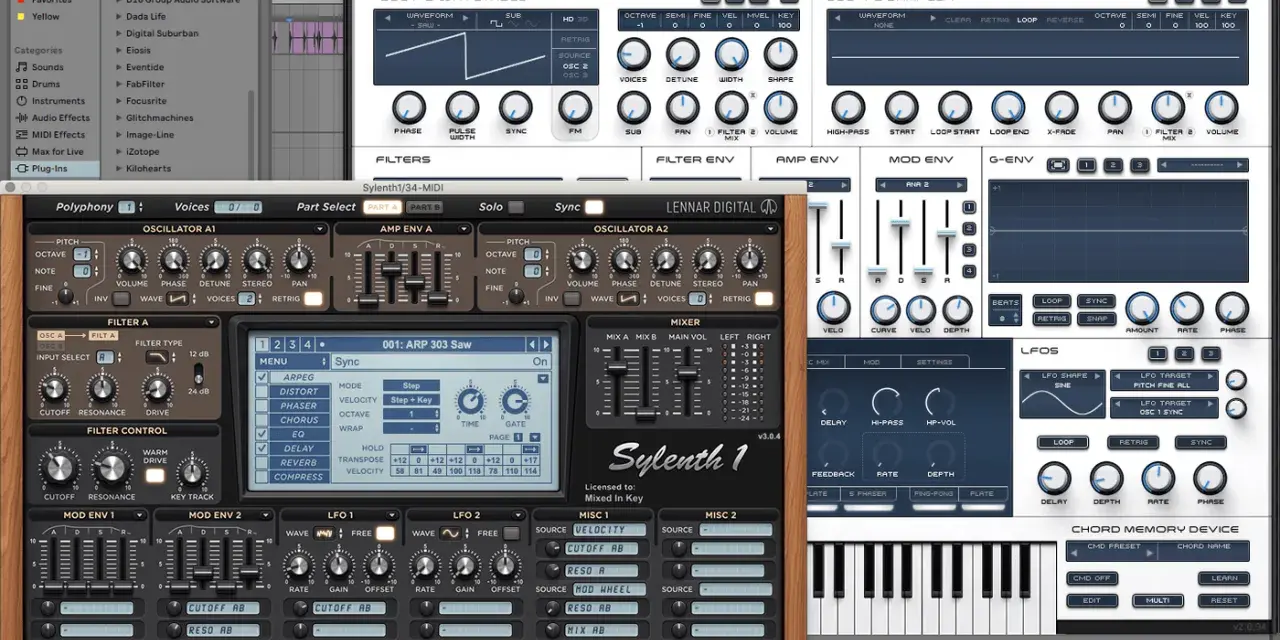Enable the PHASER effect checkbox
1280x640 pixels.
pos(262,406)
